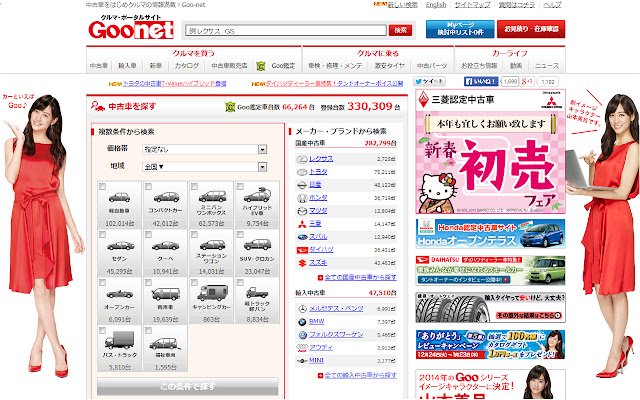Check the 福祉車両 checkbox

click(149, 331)
